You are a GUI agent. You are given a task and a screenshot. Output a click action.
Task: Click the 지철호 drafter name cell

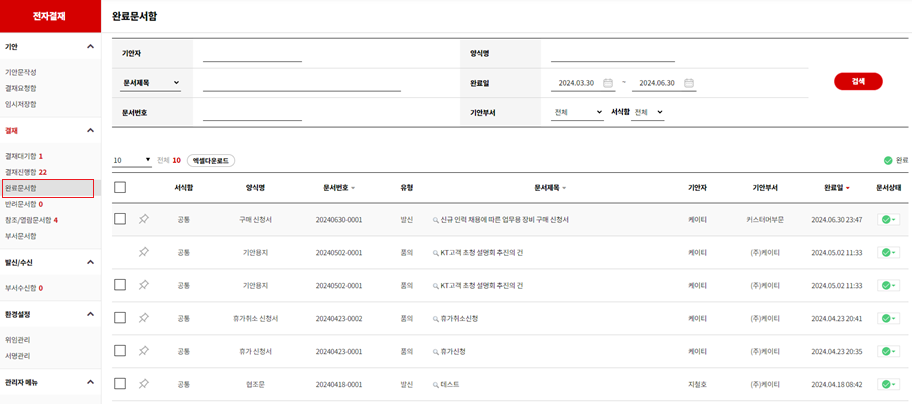click(697, 385)
